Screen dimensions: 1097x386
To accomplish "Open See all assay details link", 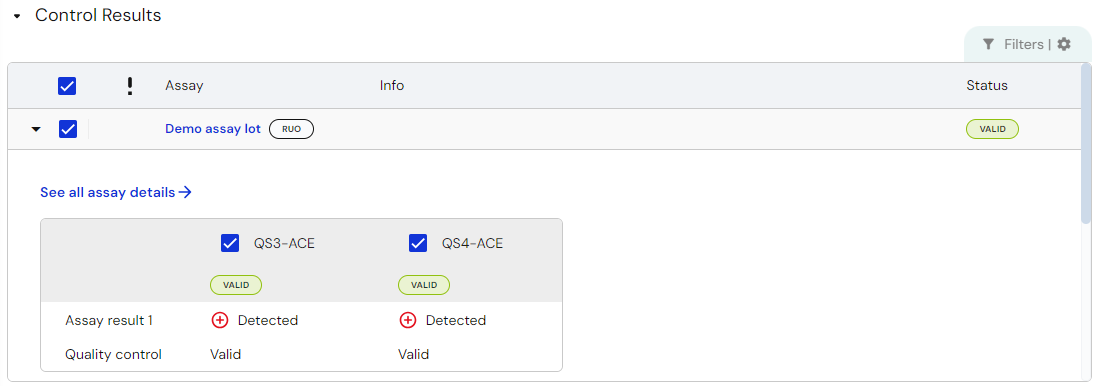I will (108, 192).
